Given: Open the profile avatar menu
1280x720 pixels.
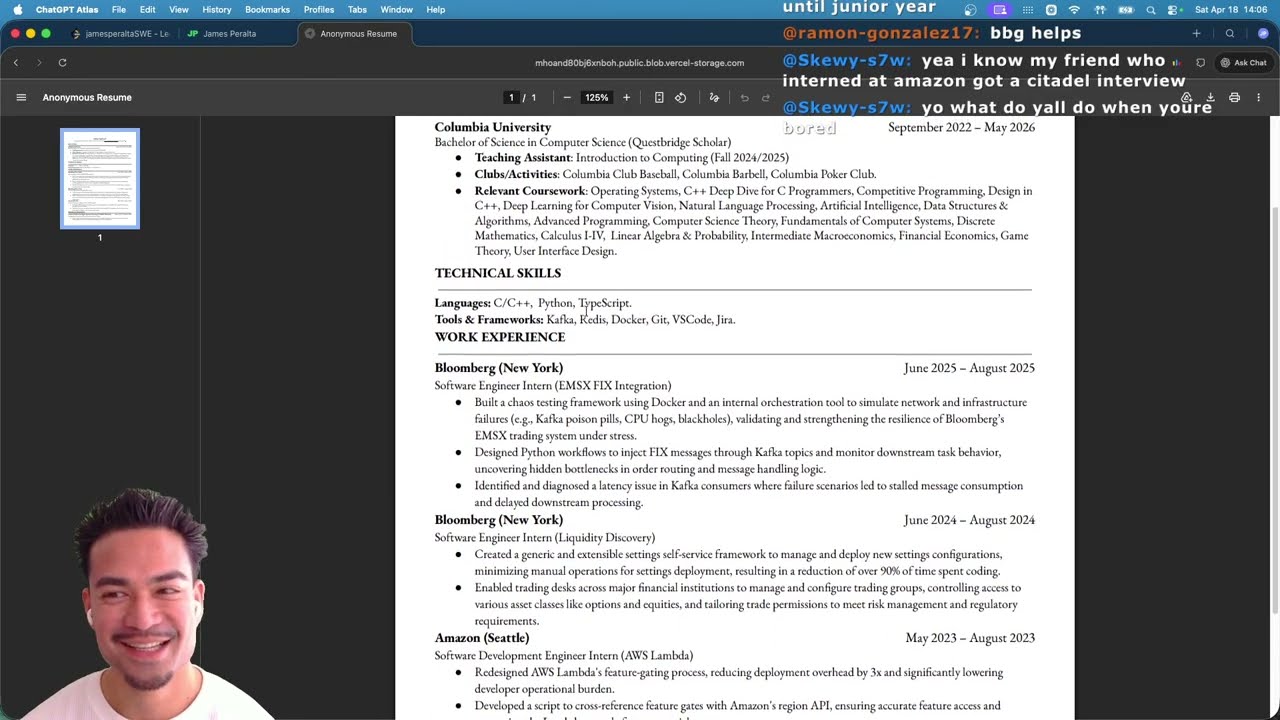Looking at the screenshot, I should pos(1263,33).
